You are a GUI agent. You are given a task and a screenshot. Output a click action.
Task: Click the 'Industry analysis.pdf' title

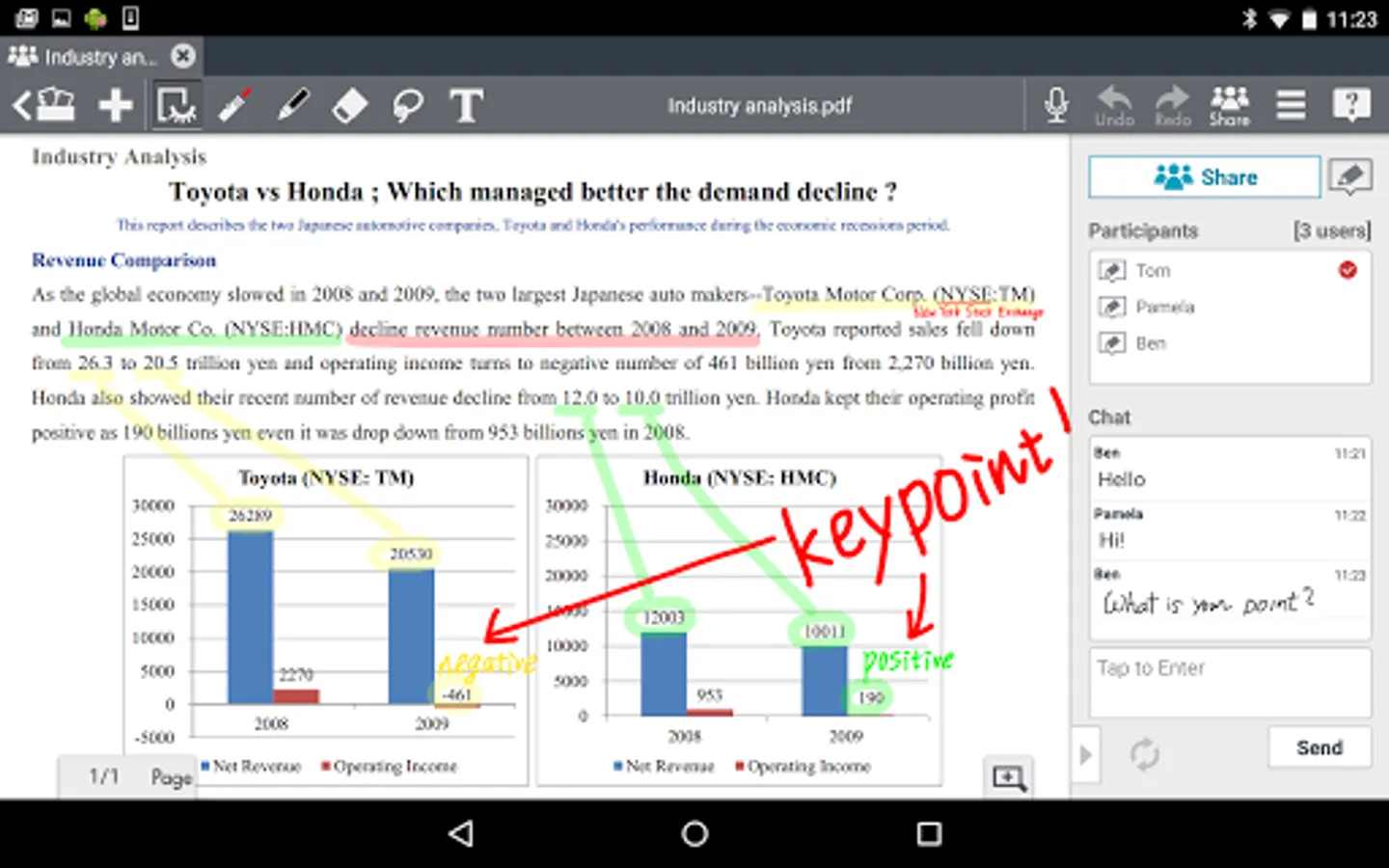(x=759, y=105)
